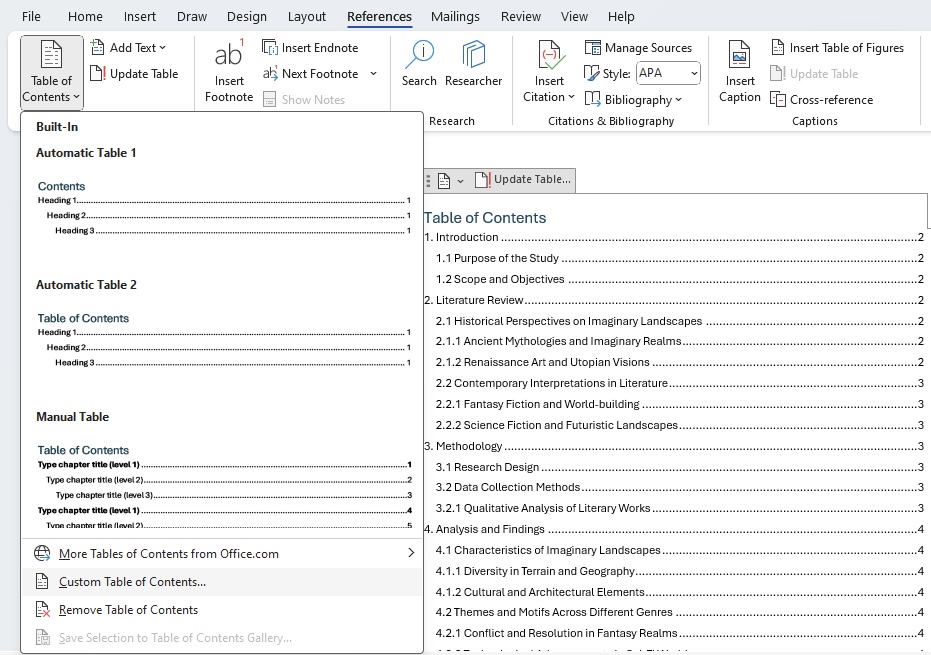Image resolution: width=931 pixels, height=655 pixels.
Task: Click Insert Endnote
Action: pyautogui.click(x=310, y=48)
